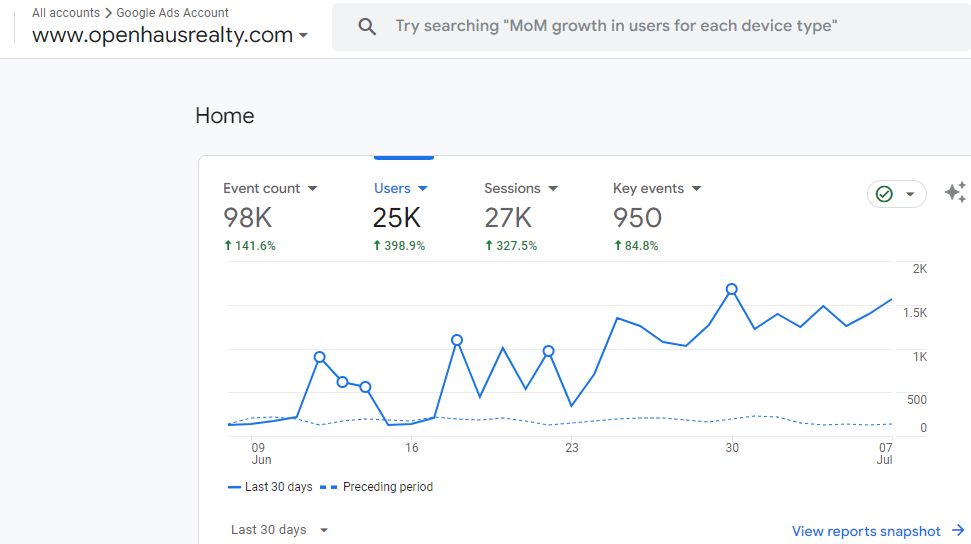Open the Insights sparkle icon
971x544 pixels.
point(955,193)
